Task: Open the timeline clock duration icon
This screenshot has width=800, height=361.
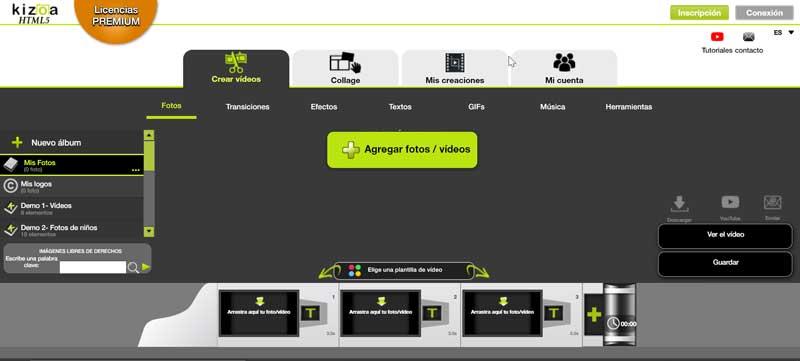Action: coord(613,323)
